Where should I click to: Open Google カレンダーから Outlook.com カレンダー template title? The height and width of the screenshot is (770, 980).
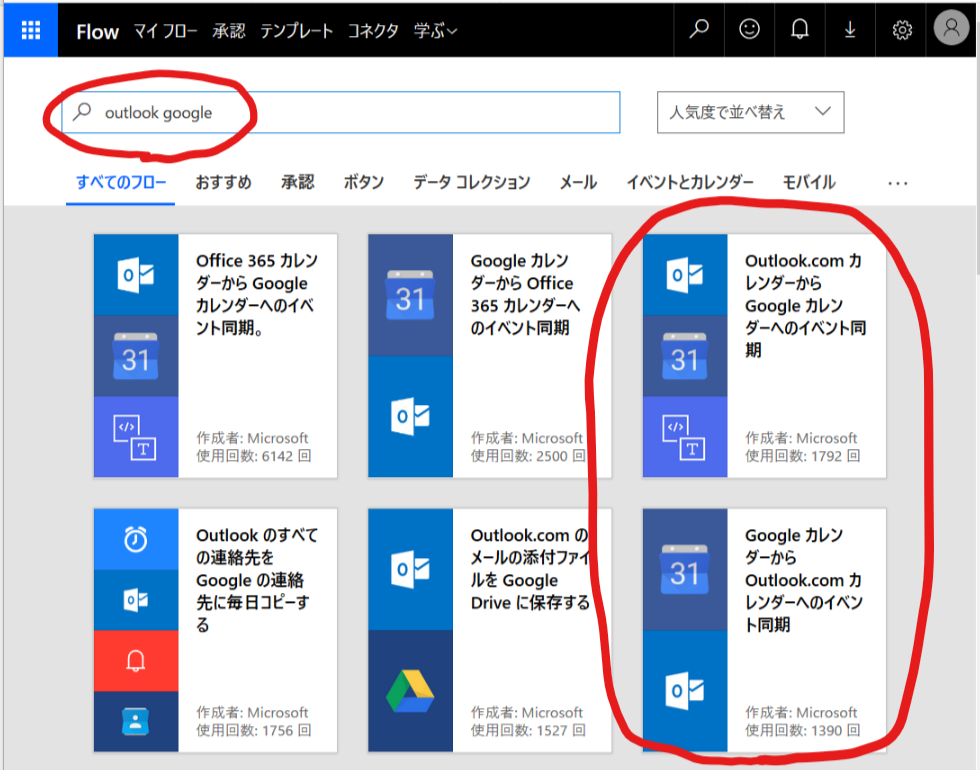click(x=804, y=579)
